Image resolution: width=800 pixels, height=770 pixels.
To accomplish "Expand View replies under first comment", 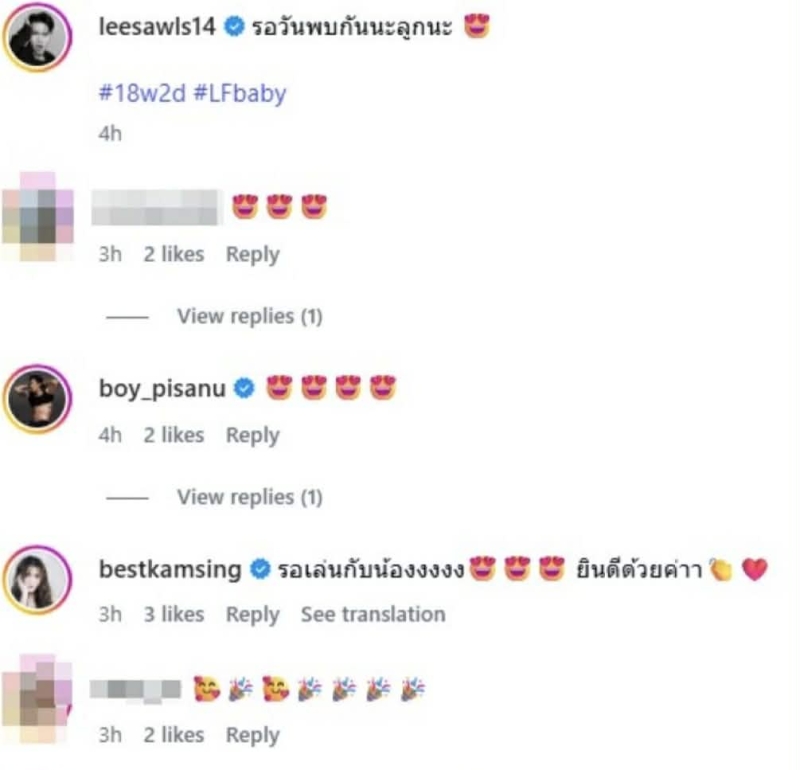I will (249, 316).
